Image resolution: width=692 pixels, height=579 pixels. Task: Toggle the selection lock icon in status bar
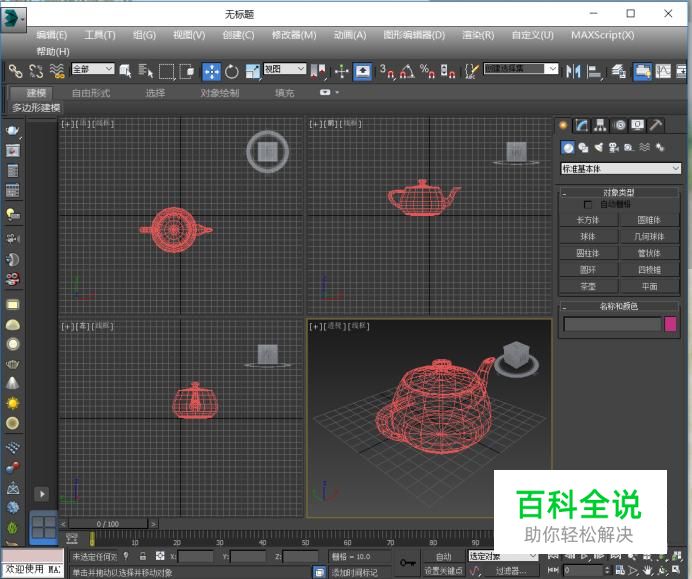(143, 556)
